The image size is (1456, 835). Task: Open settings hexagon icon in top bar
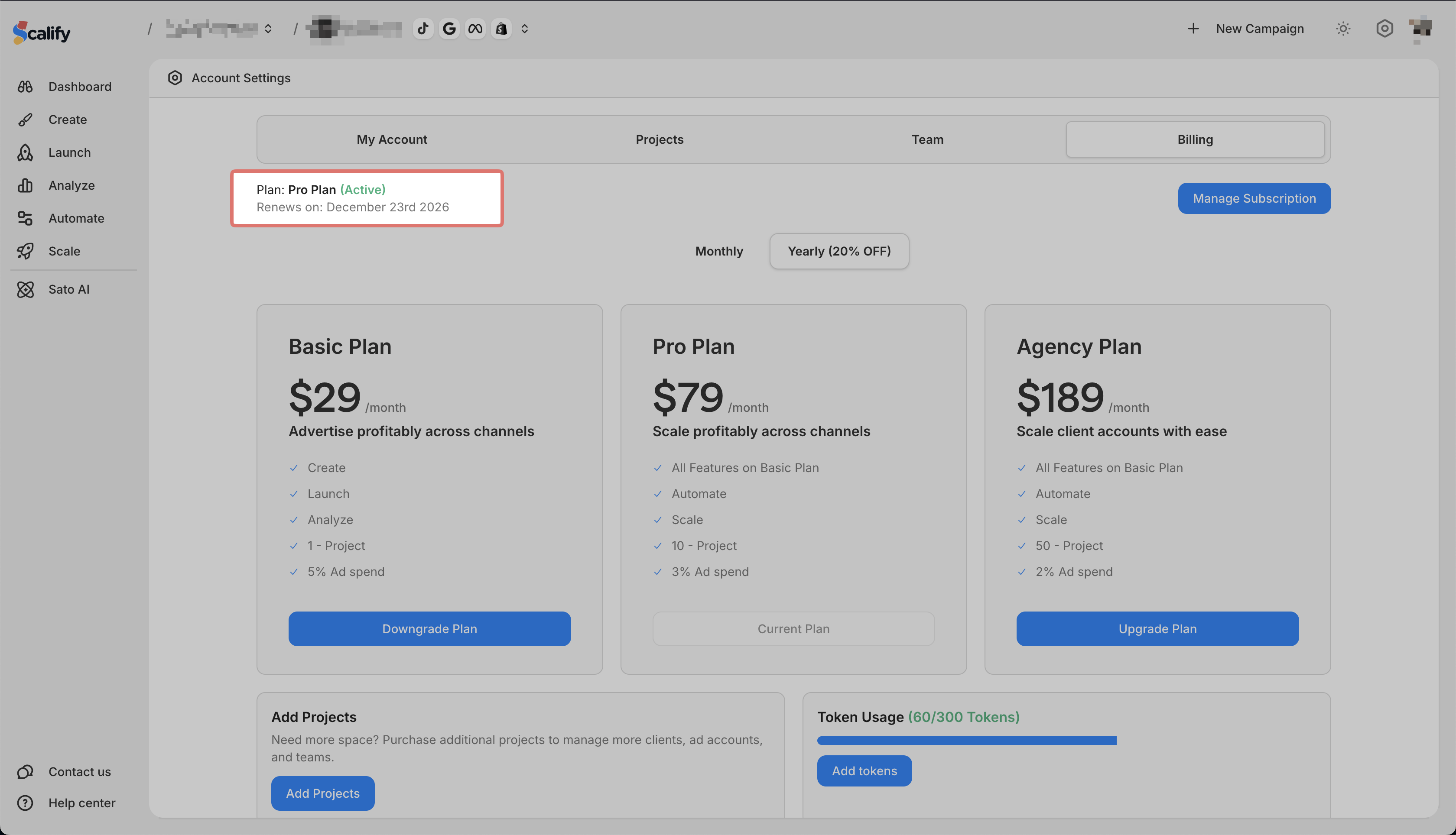pyautogui.click(x=1384, y=29)
